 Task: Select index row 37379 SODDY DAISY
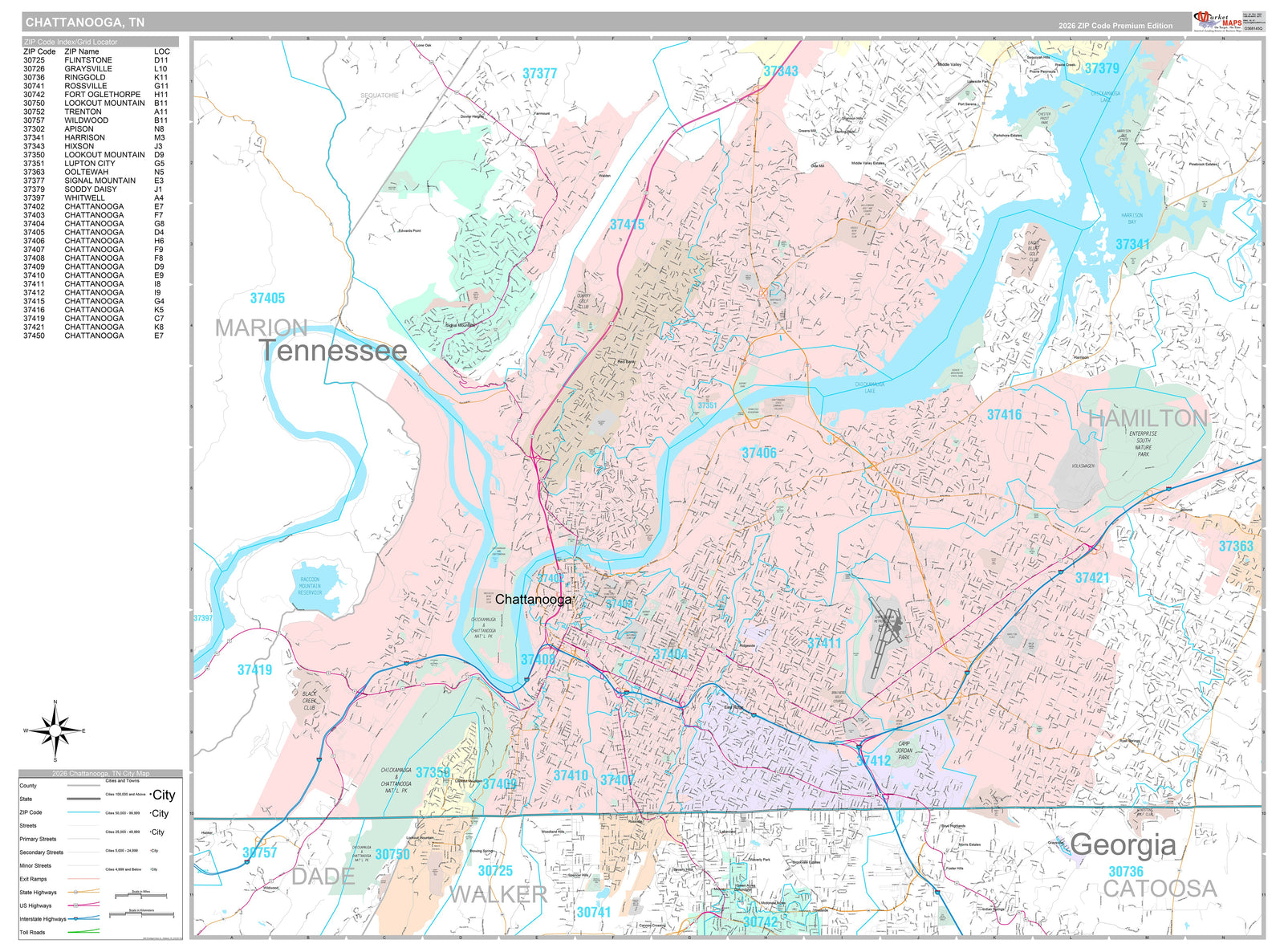96,189
